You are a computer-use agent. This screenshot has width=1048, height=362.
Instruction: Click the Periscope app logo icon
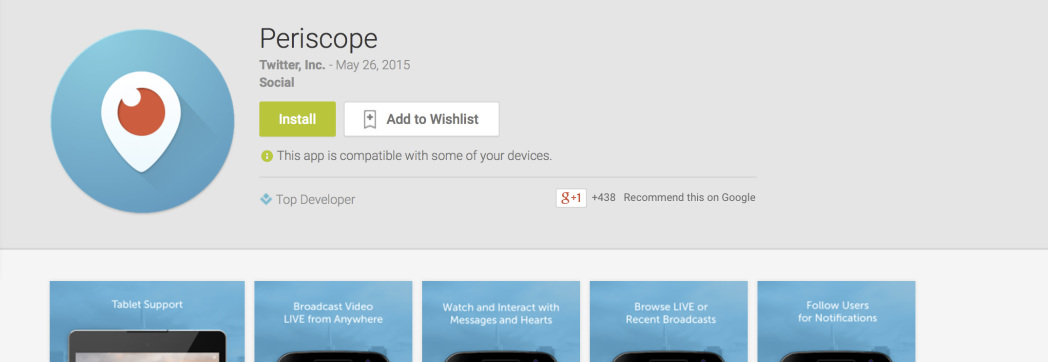pyautogui.click(x=142, y=122)
